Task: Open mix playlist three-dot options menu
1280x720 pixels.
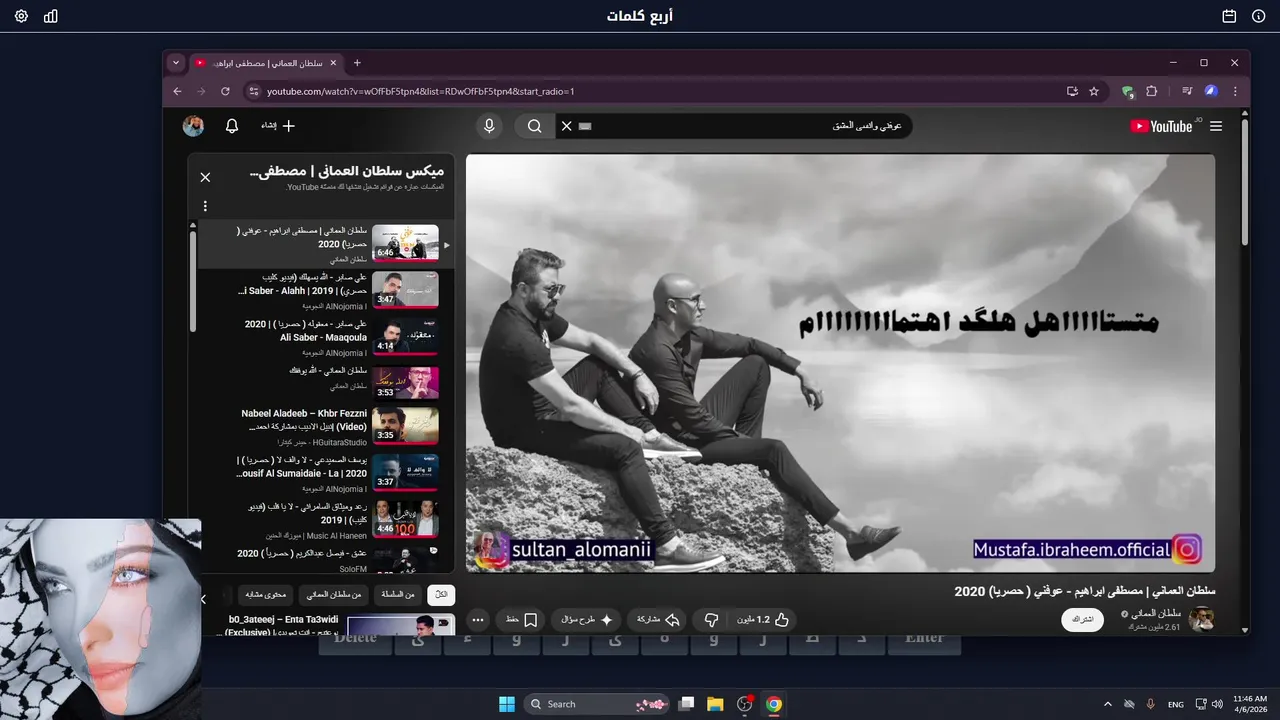Action: tap(205, 206)
